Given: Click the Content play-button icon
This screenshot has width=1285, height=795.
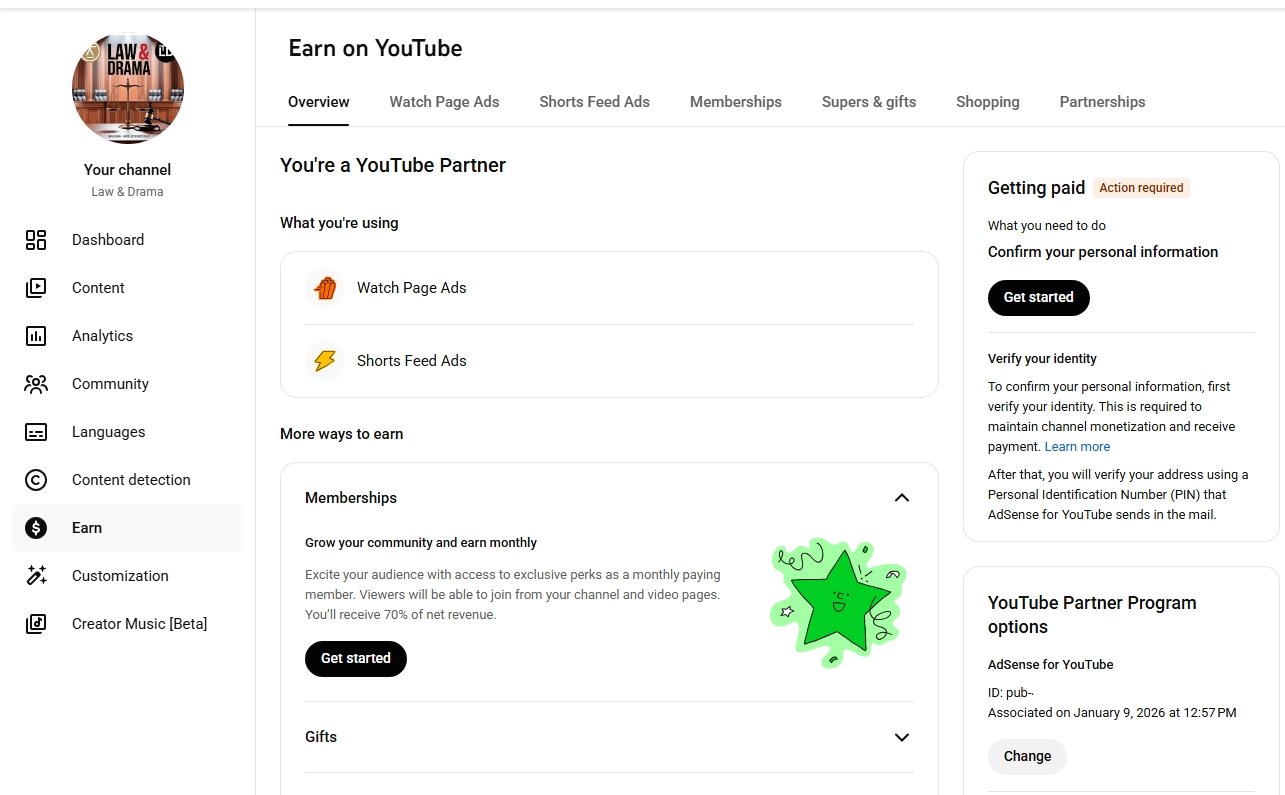Looking at the screenshot, I should [x=36, y=288].
